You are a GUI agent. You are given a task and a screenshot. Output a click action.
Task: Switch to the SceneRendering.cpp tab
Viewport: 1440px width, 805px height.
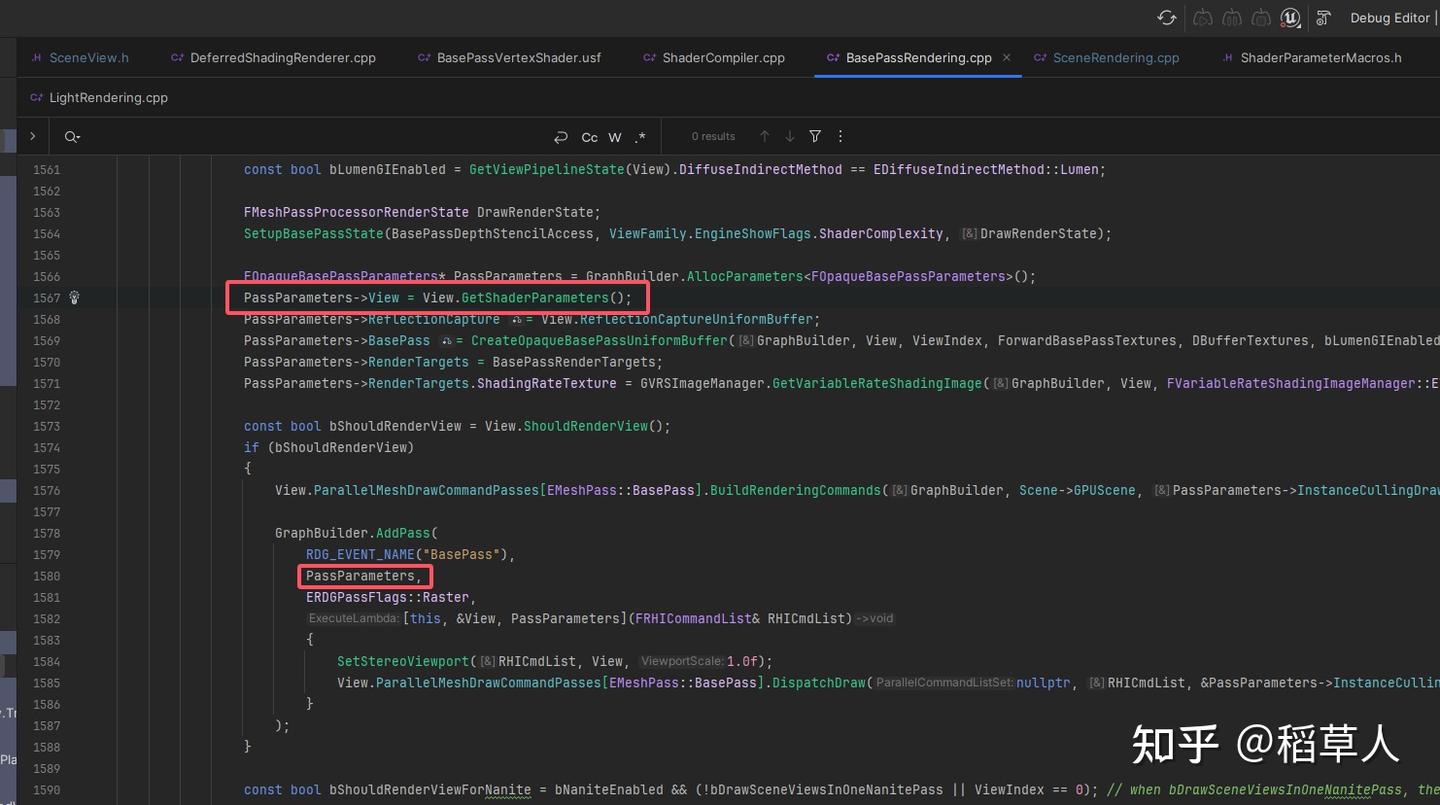[x=1116, y=57]
